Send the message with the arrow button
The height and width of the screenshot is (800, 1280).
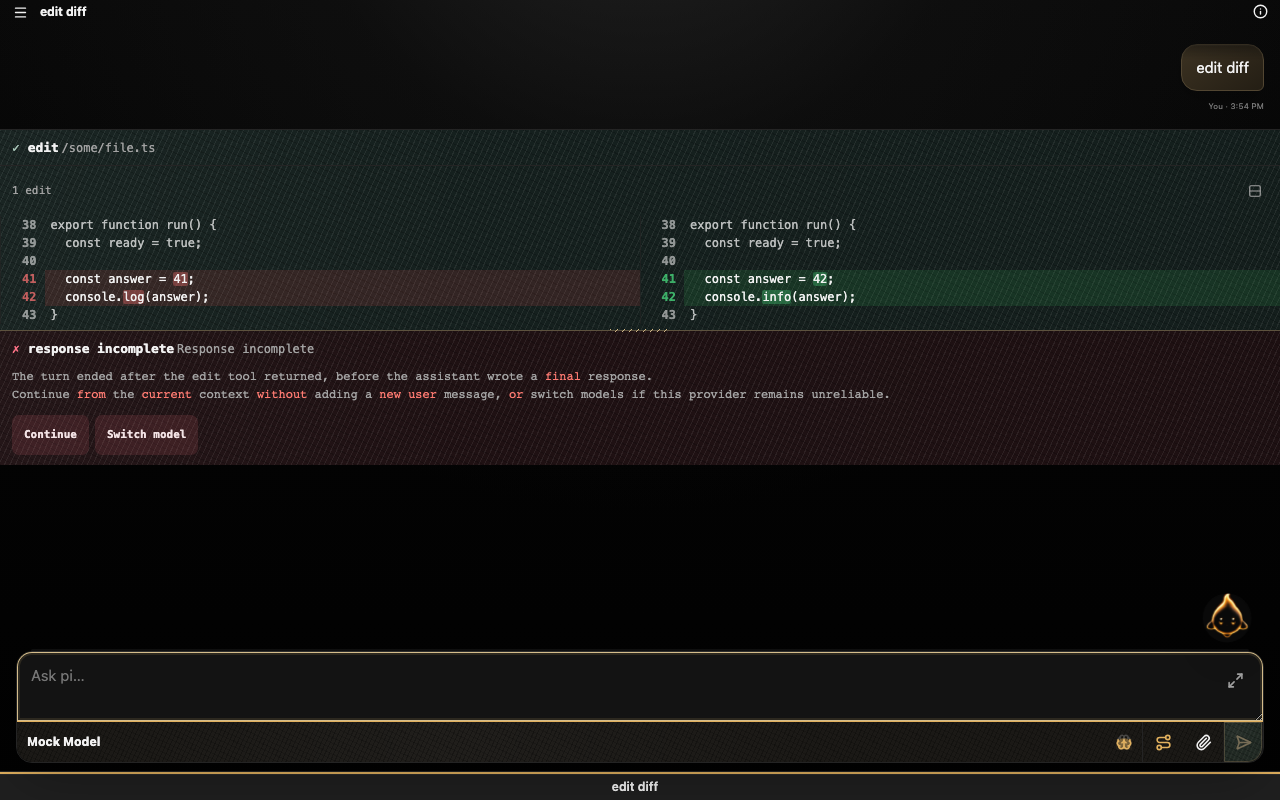(x=1243, y=743)
